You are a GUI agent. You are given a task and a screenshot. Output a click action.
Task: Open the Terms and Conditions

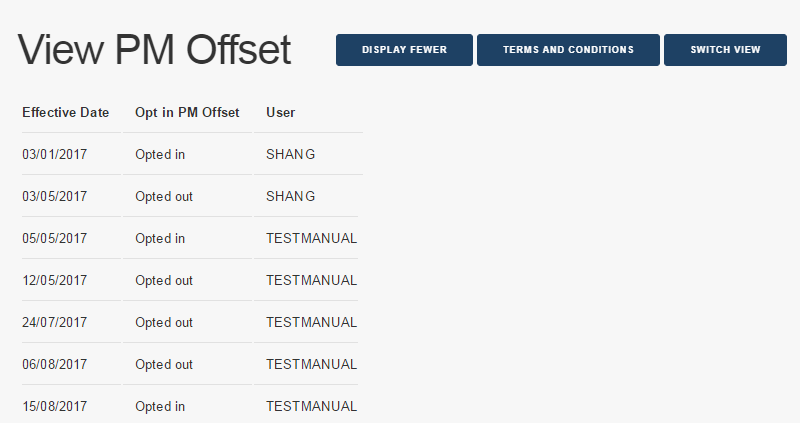coord(568,50)
